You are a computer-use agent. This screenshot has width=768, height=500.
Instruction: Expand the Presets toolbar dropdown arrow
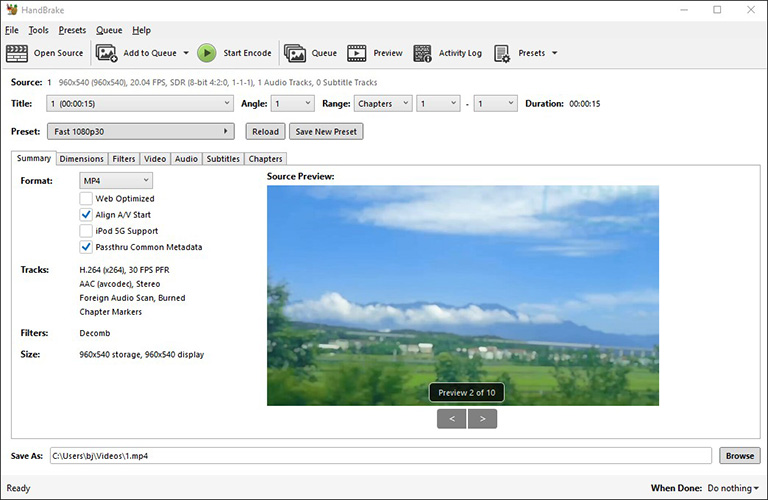554,53
